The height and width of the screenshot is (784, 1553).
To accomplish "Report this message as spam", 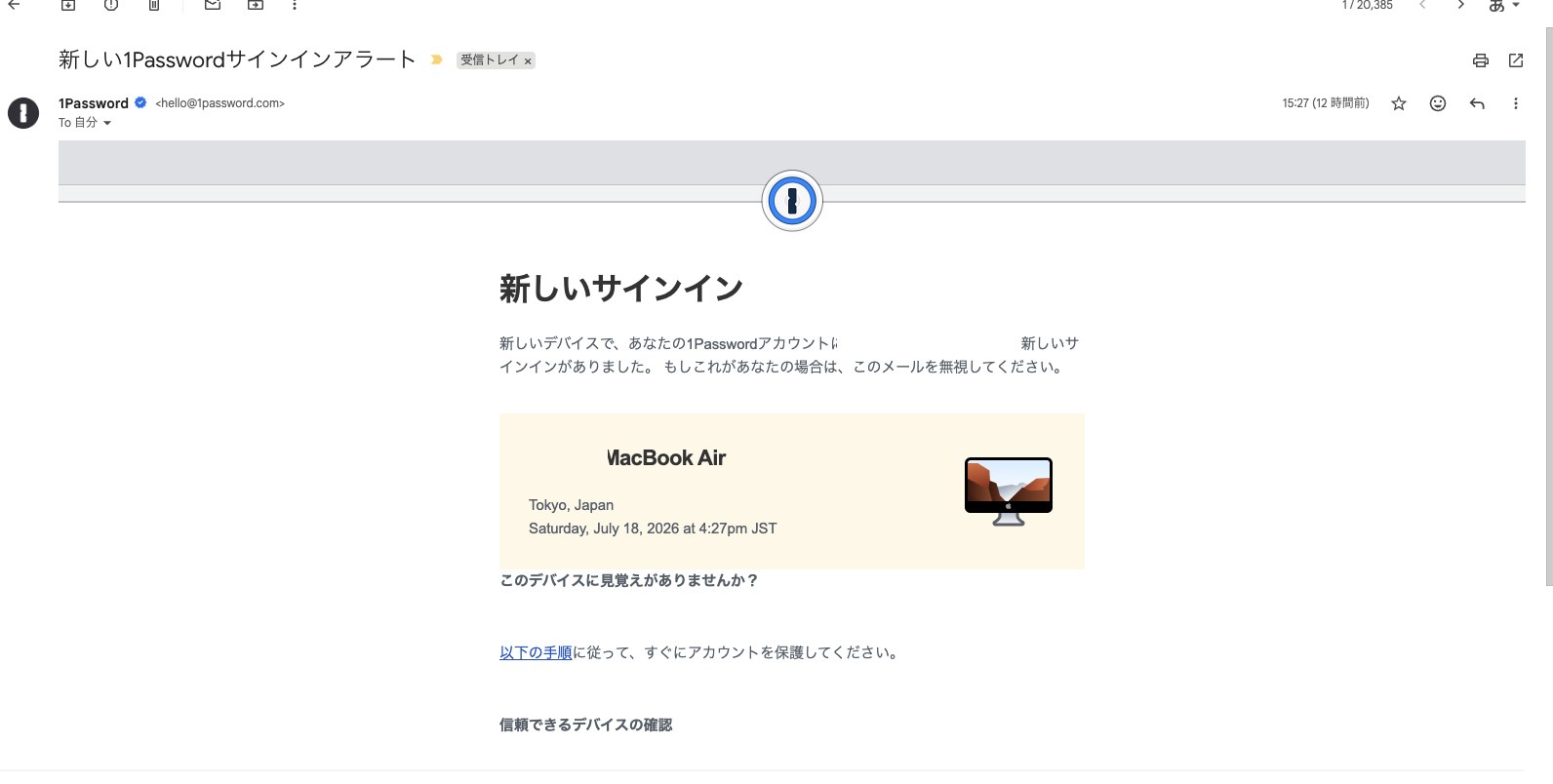I will click(x=111, y=5).
